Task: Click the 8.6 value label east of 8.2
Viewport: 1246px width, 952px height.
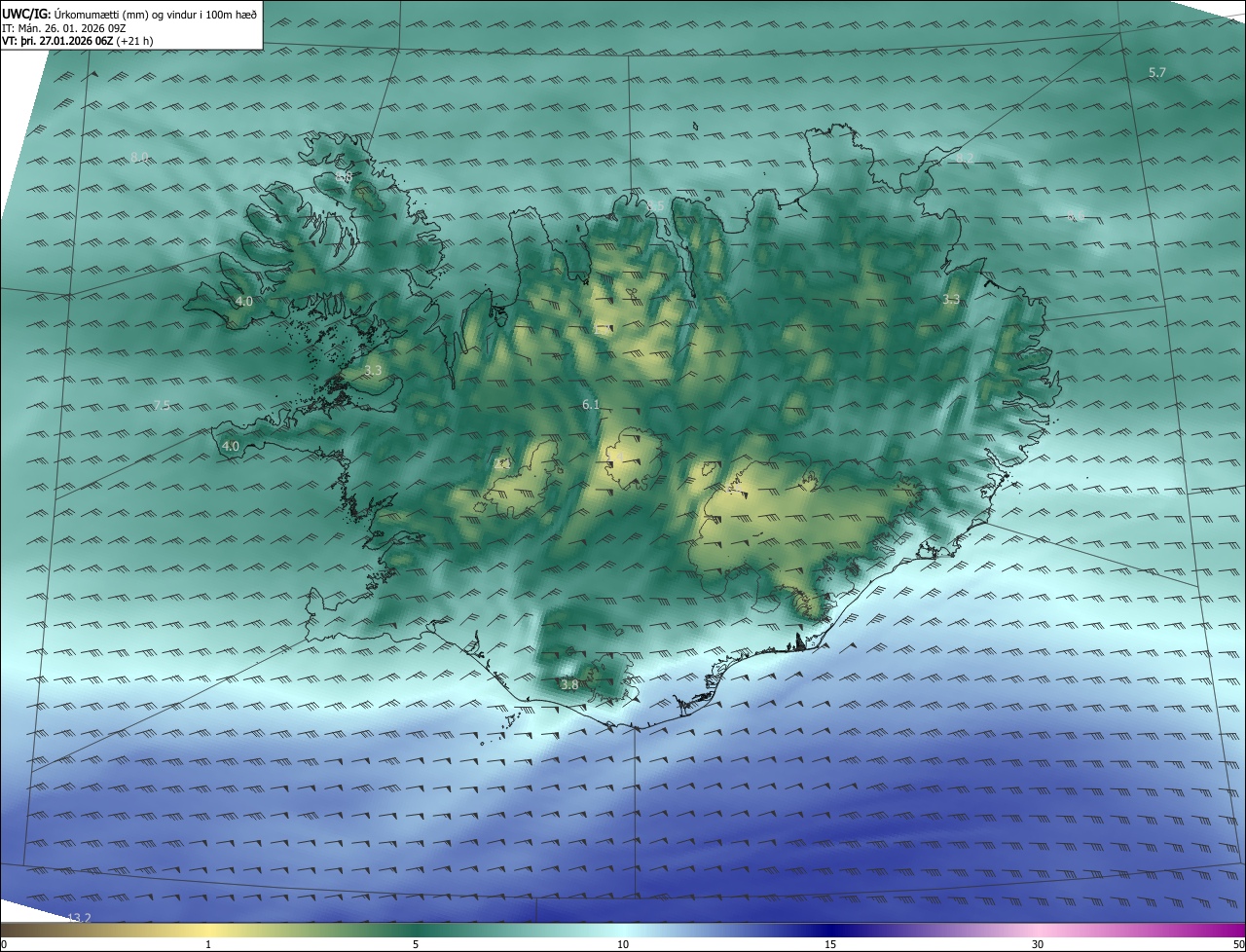Action: (x=1076, y=216)
